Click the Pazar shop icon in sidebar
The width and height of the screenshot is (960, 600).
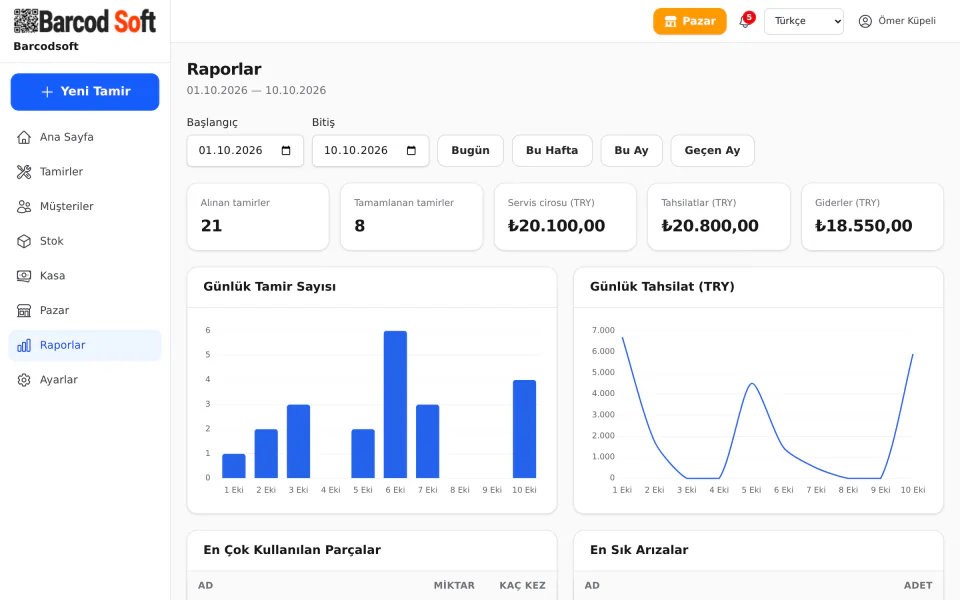tap(24, 310)
